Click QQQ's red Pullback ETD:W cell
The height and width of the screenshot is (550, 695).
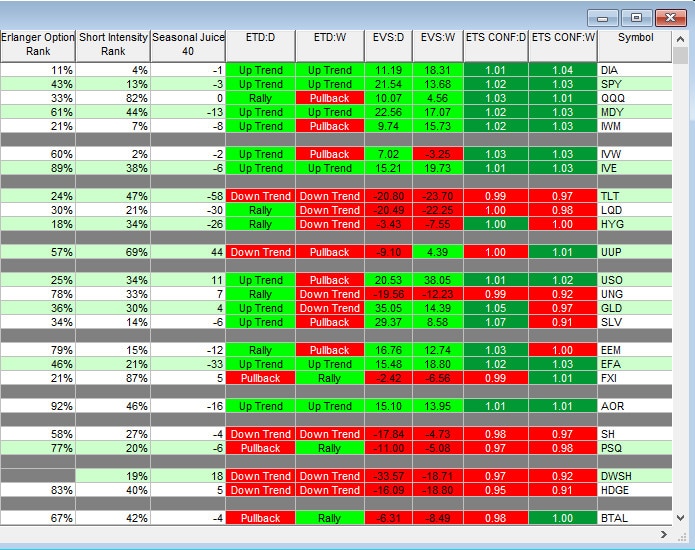[330, 98]
